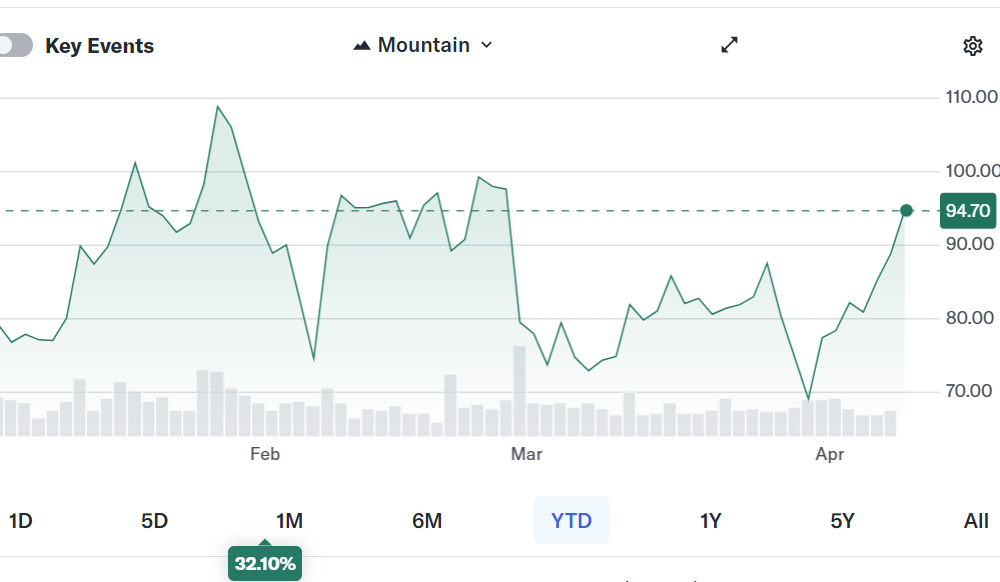Click the 94.70 current price label
Viewport: 1000px width, 582px height.
tap(968, 211)
